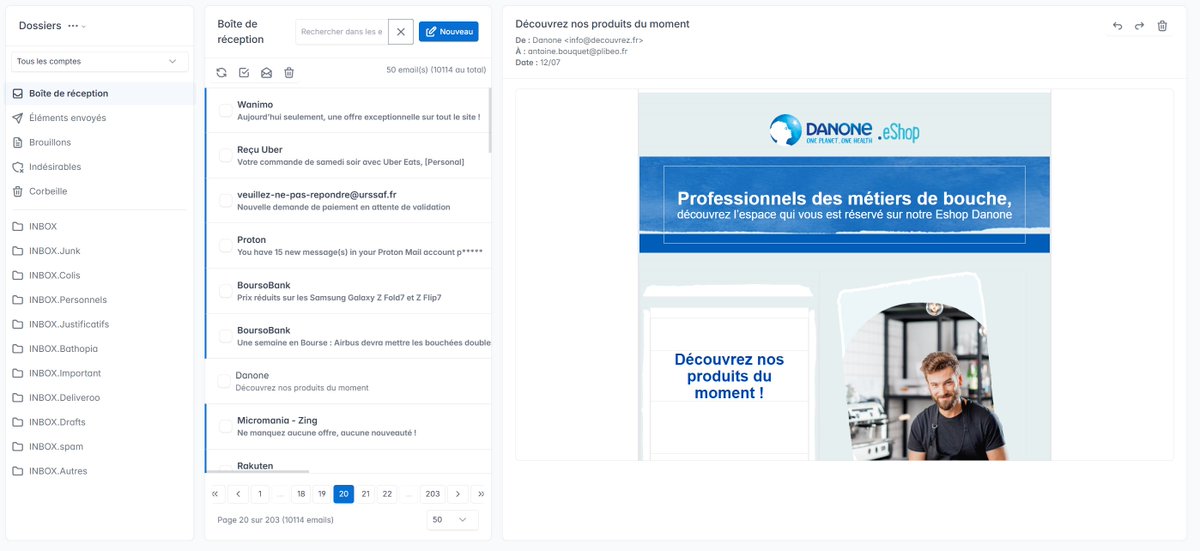
Task: Tick the urssaf.fr email checkbox
Action: 226,201
